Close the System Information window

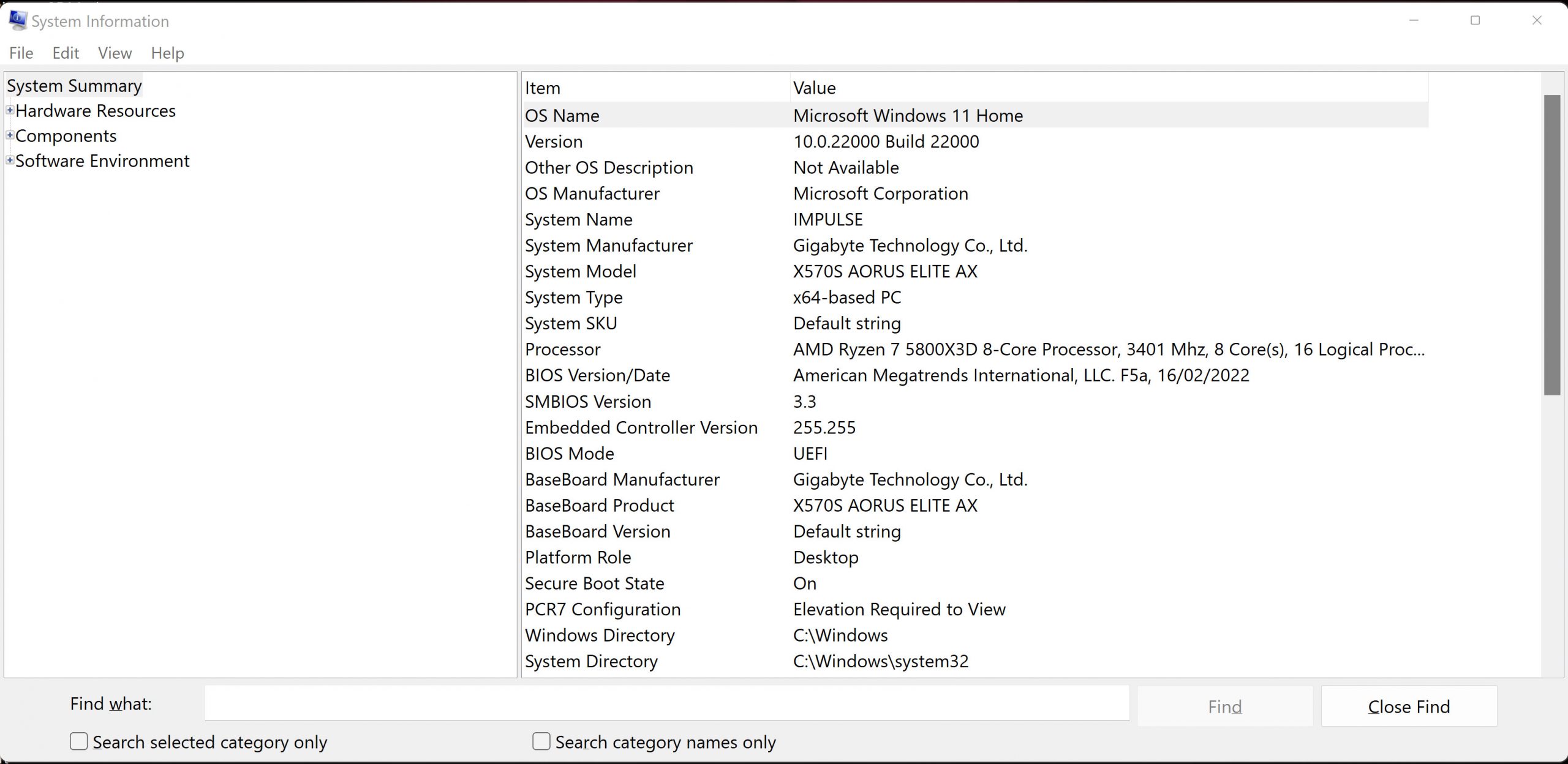pos(1537,20)
